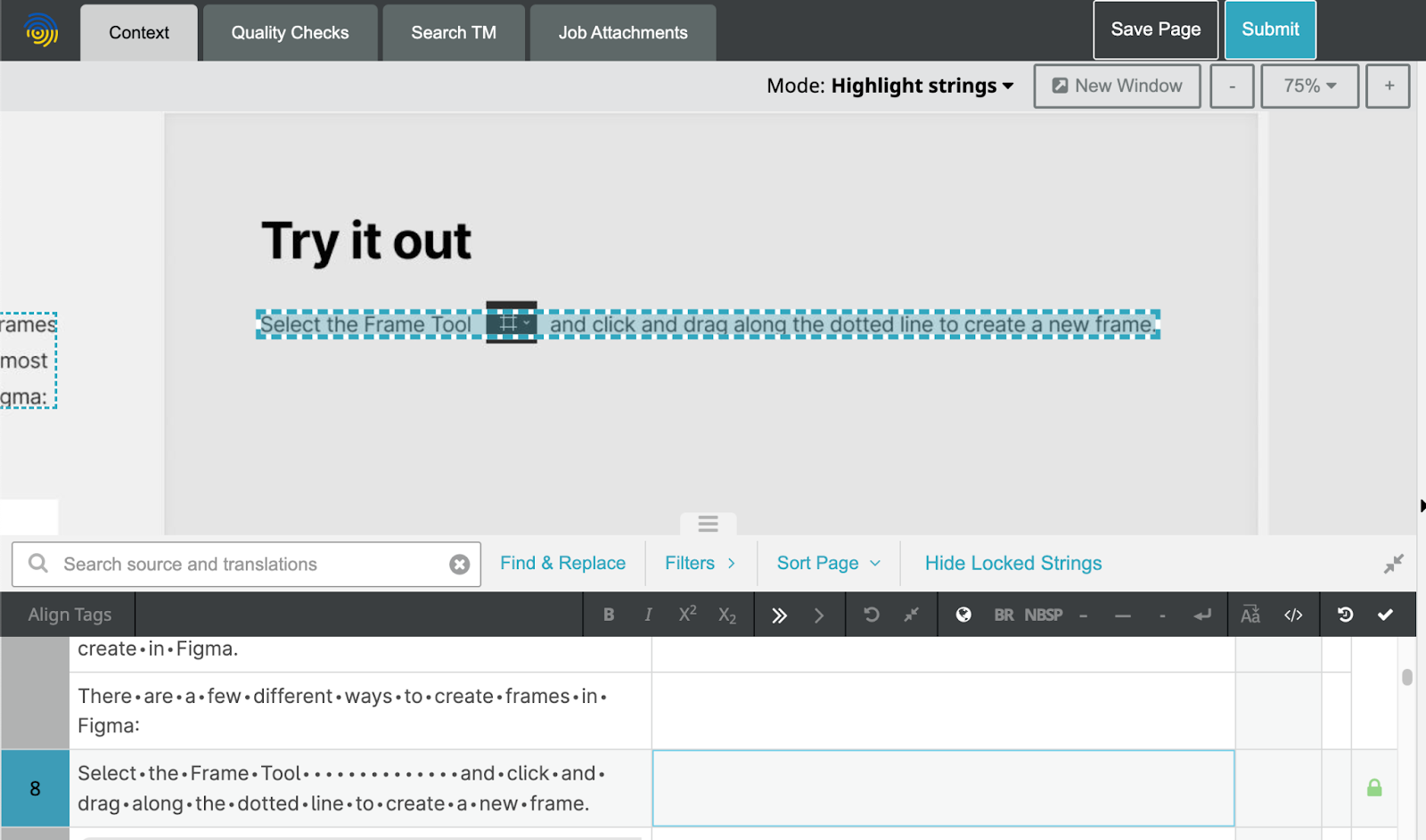Submit the translation job
Viewport: 1426px width, 840px height.
click(x=1270, y=29)
